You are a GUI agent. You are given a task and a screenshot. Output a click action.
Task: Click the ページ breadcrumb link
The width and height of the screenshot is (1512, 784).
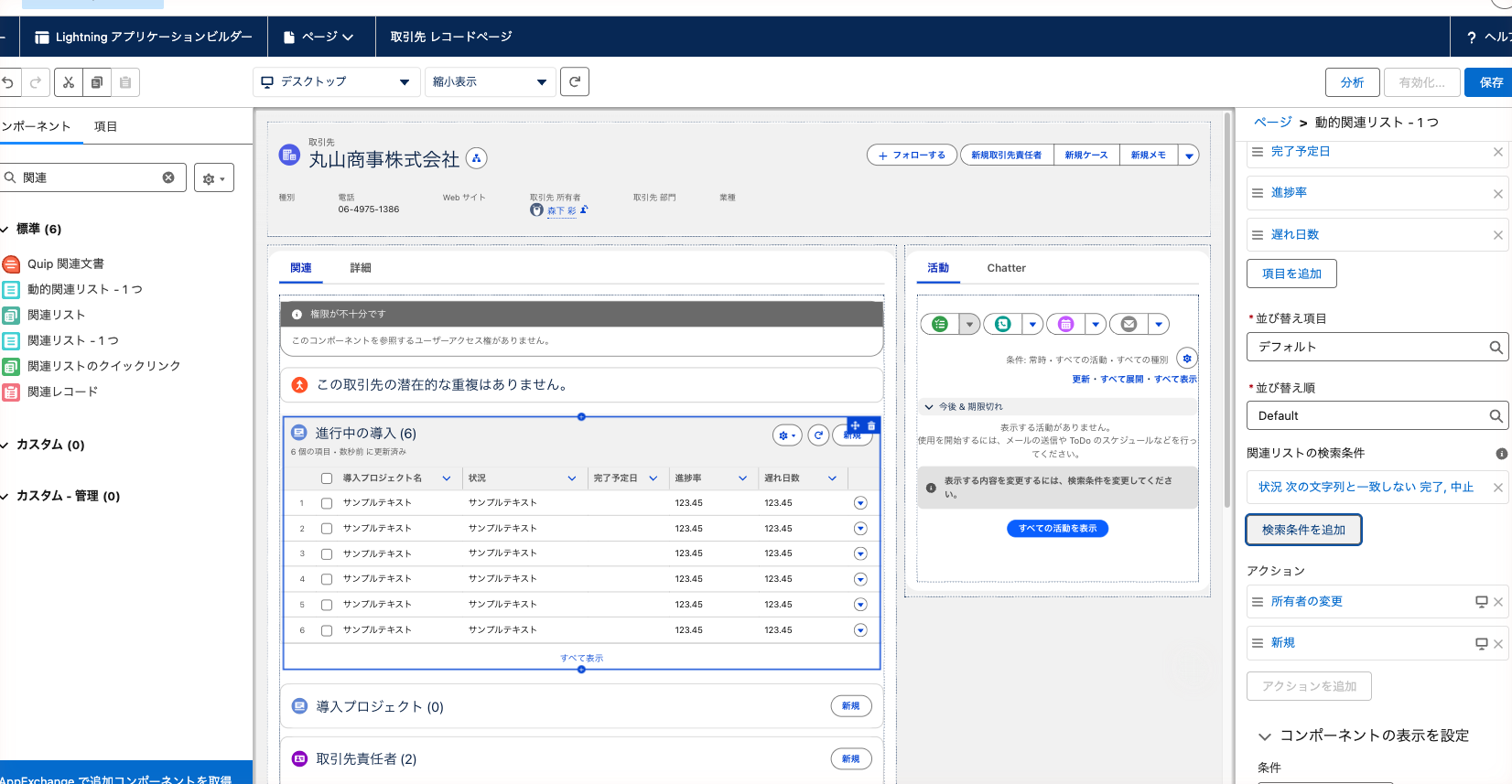tap(1273, 123)
